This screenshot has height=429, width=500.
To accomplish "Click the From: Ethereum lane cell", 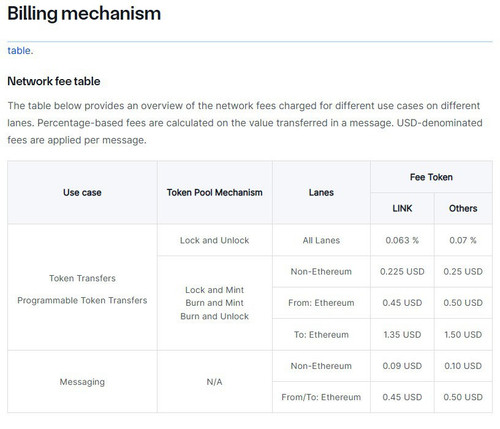I will (x=321, y=303).
